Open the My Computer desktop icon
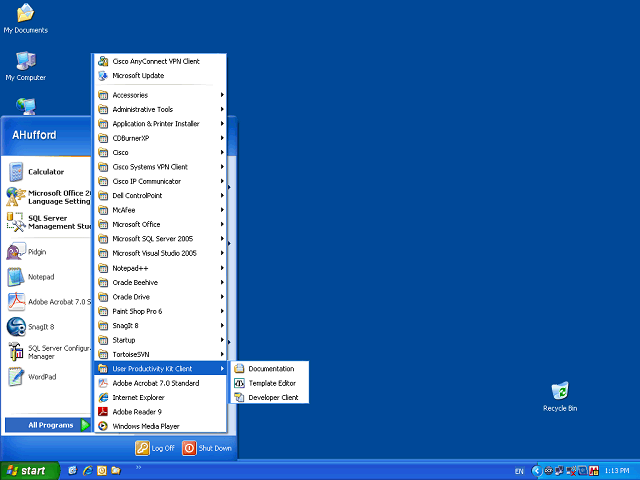 25,66
